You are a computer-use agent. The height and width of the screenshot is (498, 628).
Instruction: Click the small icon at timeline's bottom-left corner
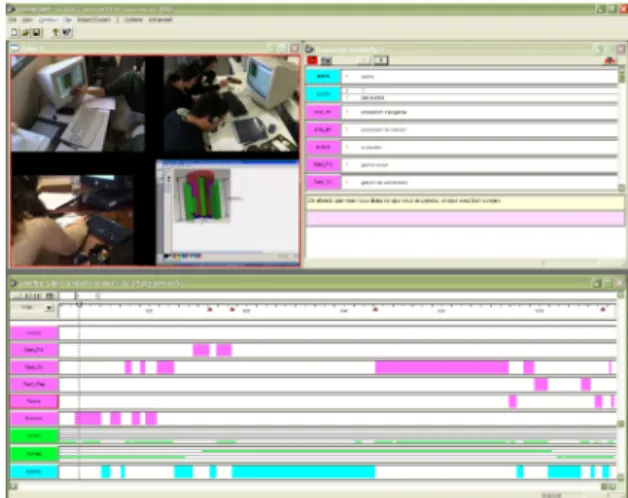pyautogui.click(x=14, y=486)
